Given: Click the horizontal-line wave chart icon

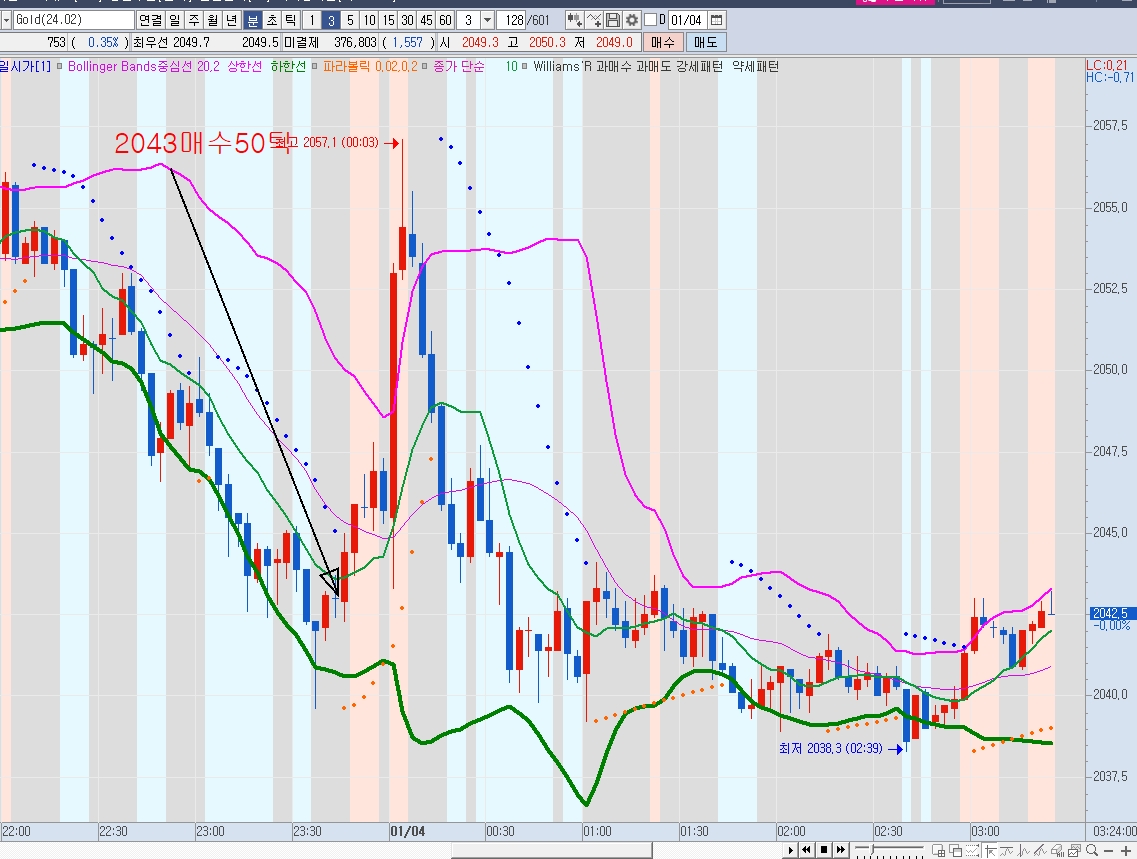Looking at the screenshot, I should pyautogui.click(x=1006, y=850).
